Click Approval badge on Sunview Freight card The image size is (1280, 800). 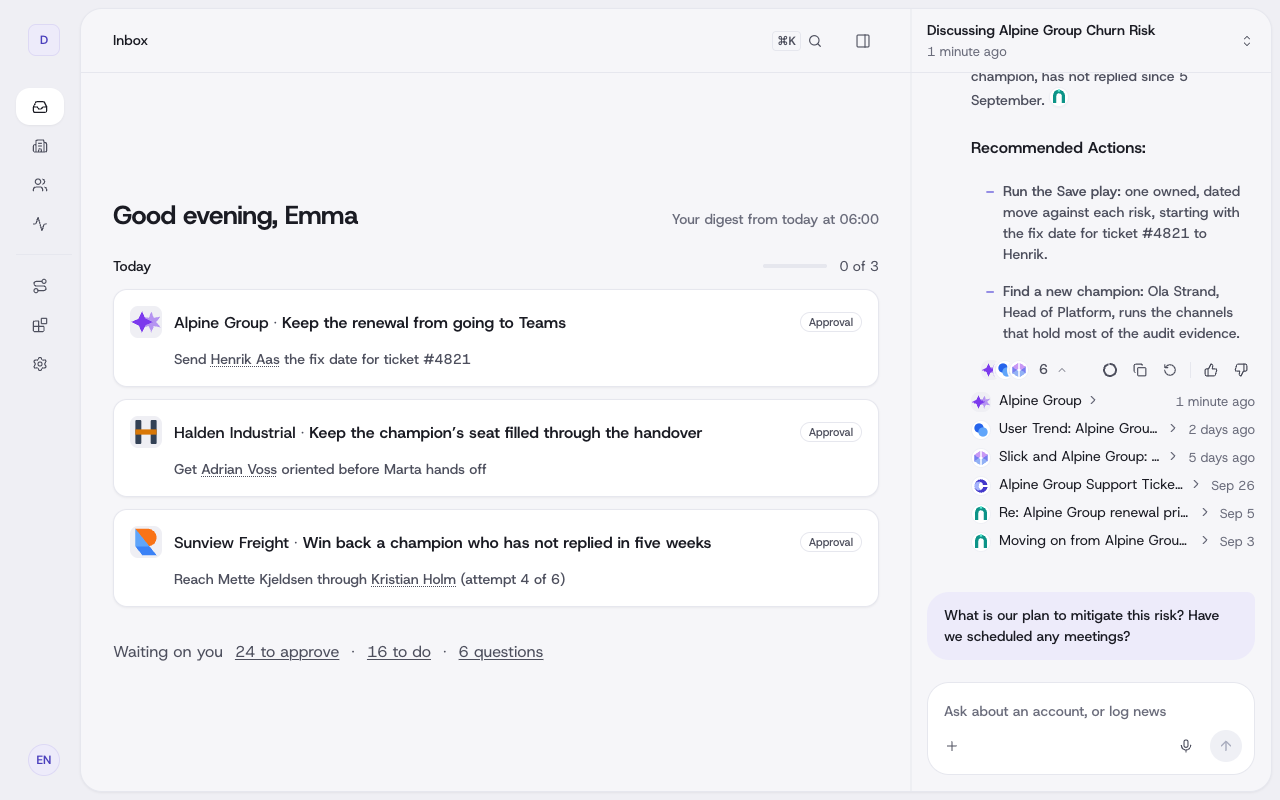(x=831, y=542)
